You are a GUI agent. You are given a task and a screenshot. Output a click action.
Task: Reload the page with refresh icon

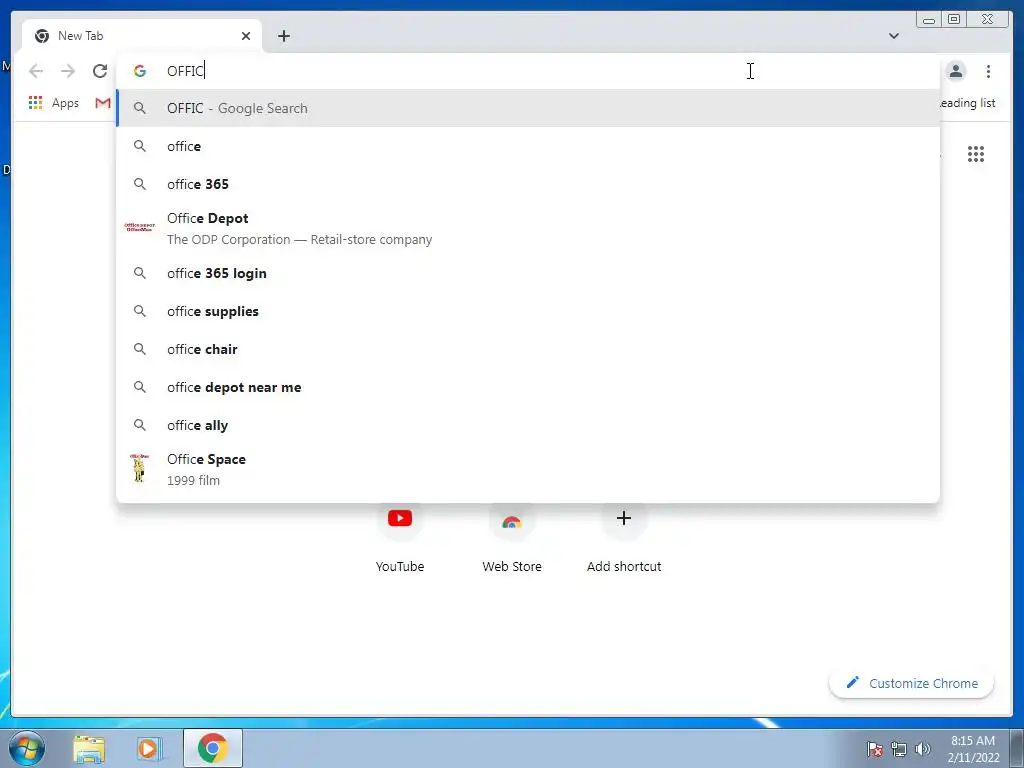(99, 71)
